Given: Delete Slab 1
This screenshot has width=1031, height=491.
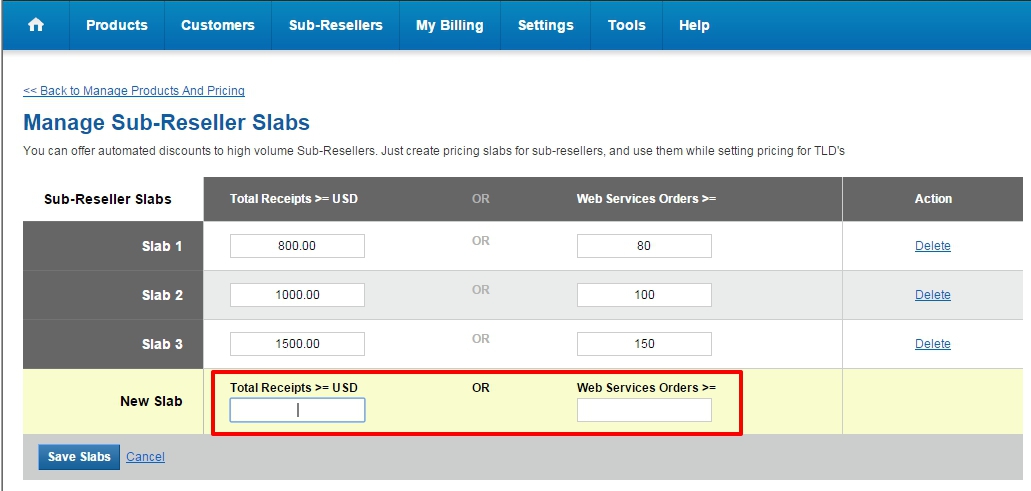Looking at the screenshot, I should pyautogui.click(x=932, y=246).
